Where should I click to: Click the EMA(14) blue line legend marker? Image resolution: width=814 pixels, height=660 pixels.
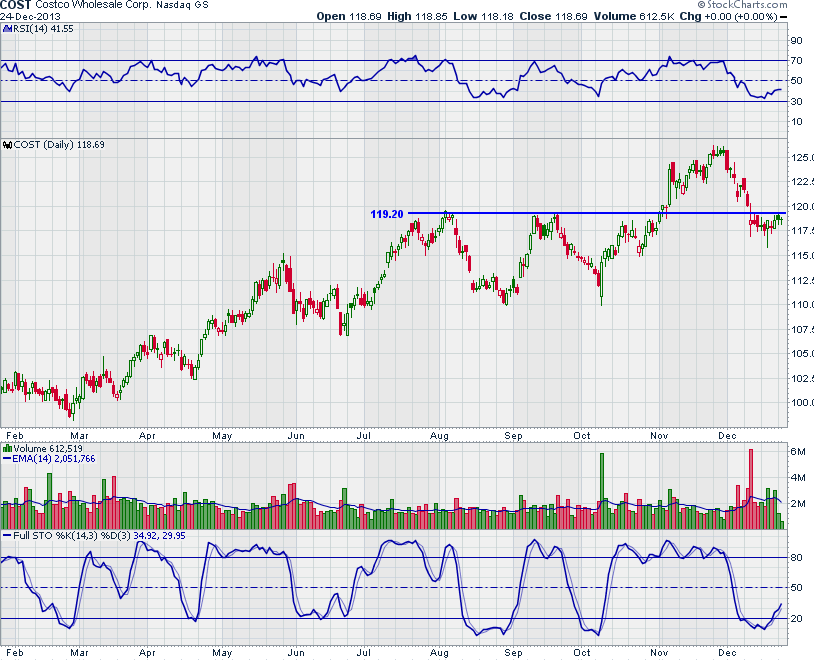tap(7, 459)
